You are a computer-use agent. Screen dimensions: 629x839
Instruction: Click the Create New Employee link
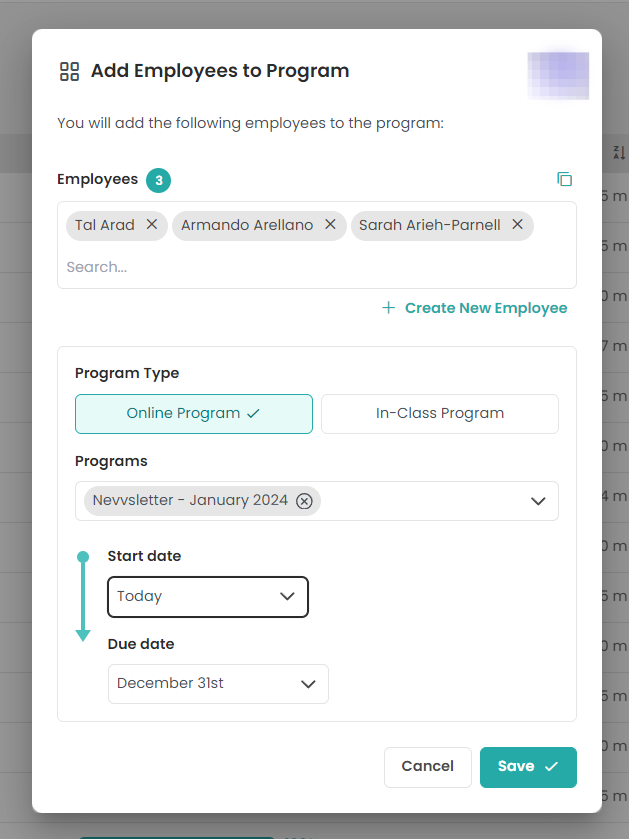point(486,308)
